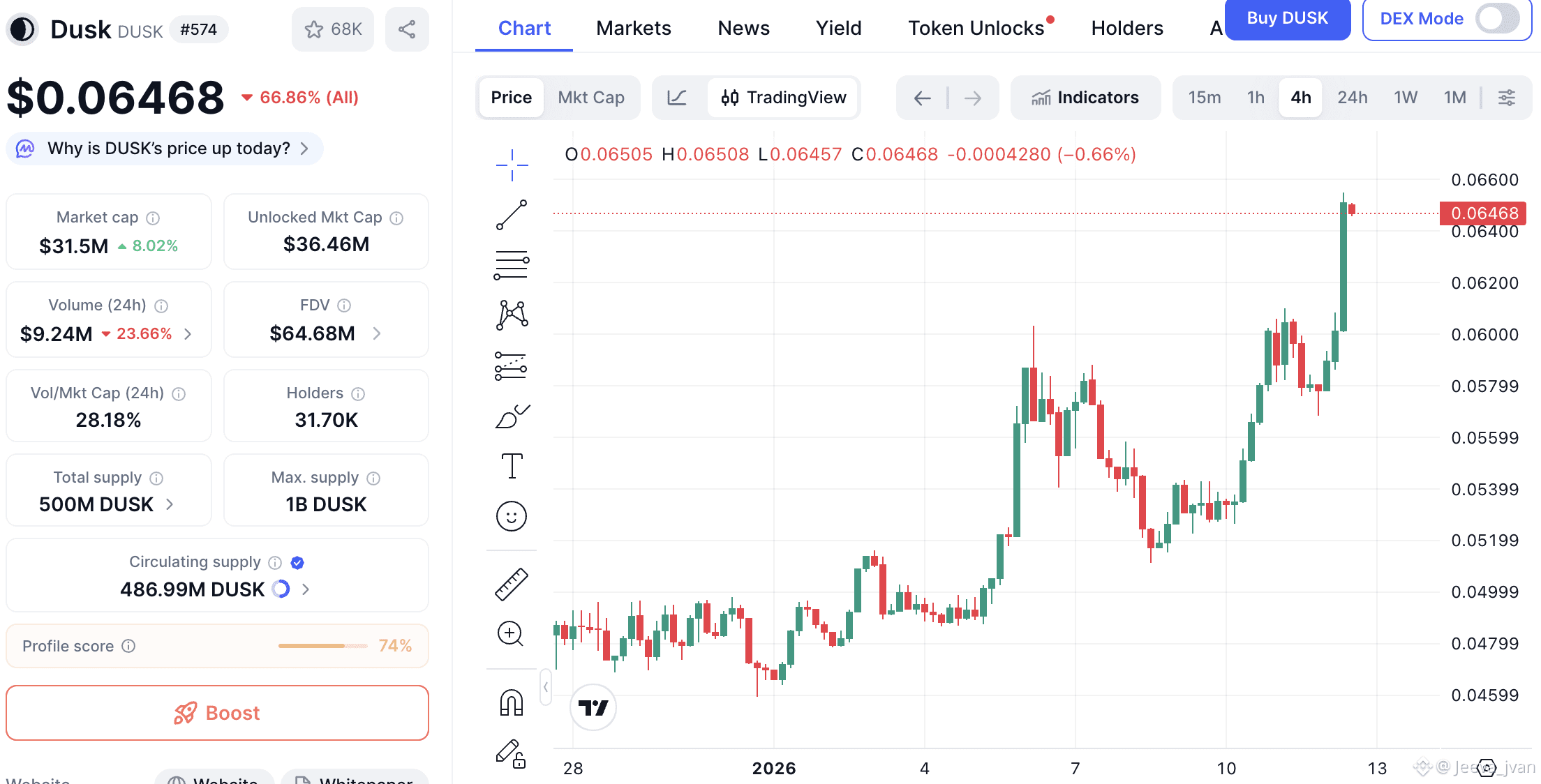The image size is (1541, 784).
Task: Enable the magnet snap mode
Action: tap(512, 702)
